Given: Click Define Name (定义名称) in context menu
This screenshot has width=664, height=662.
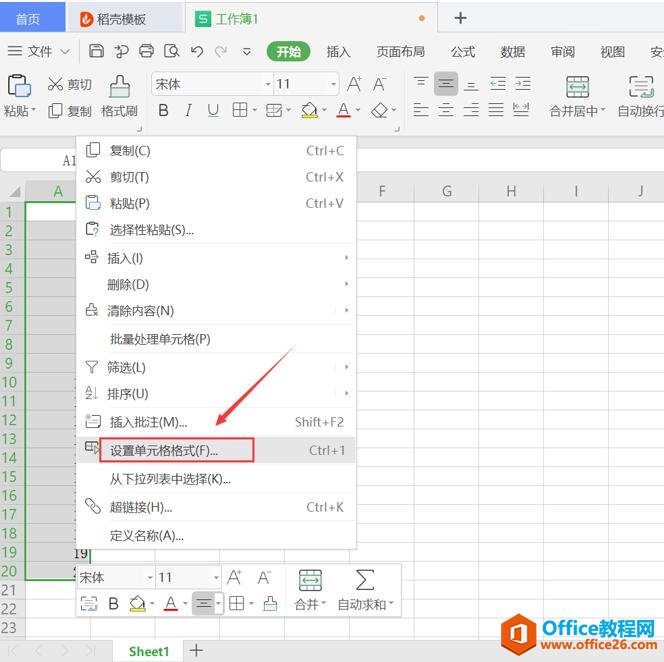Looking at the screenshot, I should click(x=146, y=535).
